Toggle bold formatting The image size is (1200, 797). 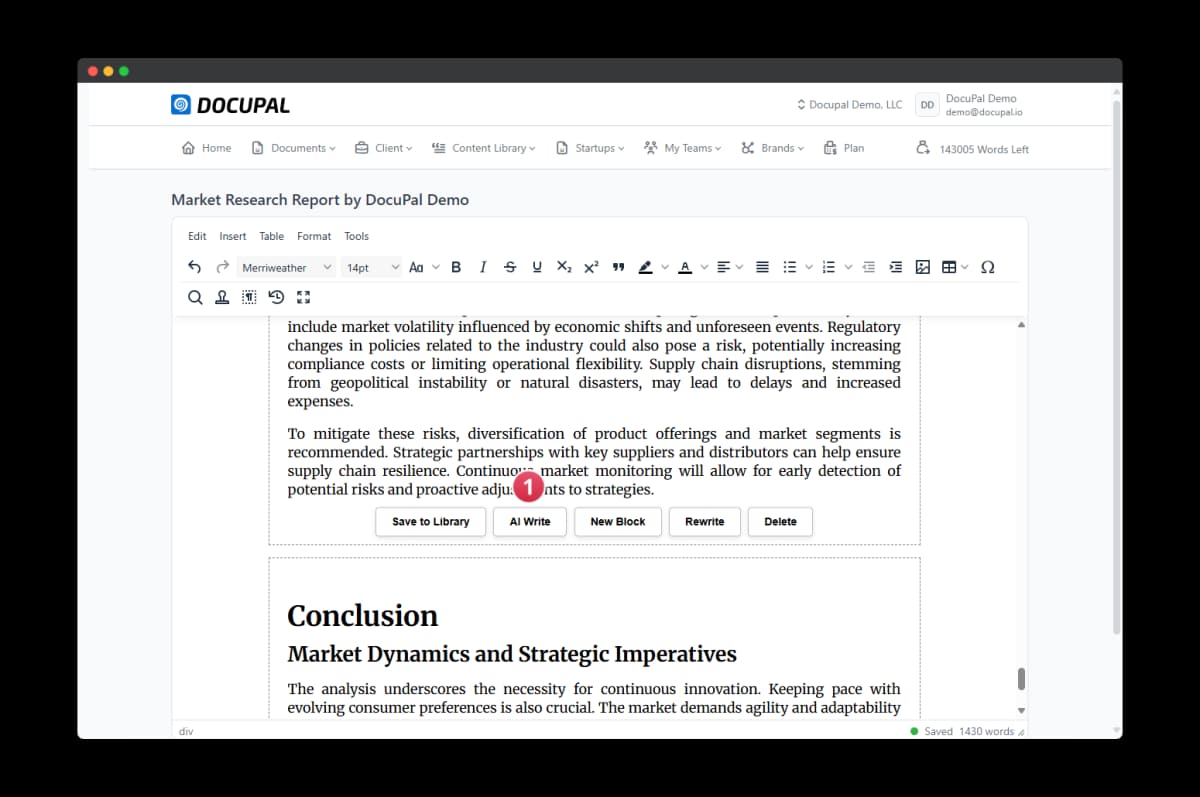pos(456,267)
